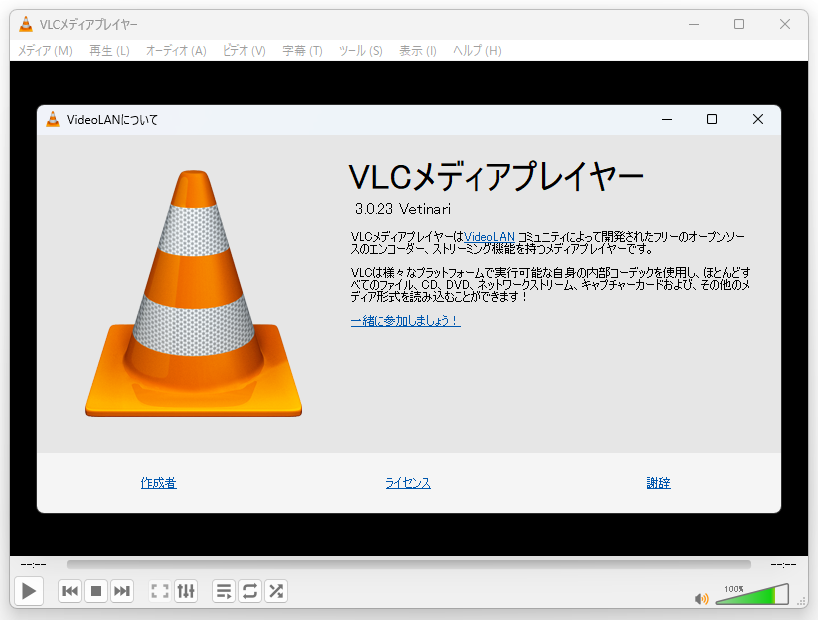Toggle random shuffle playback
The width and height of the screenshot is (818, 620).
tap(276, 591)
